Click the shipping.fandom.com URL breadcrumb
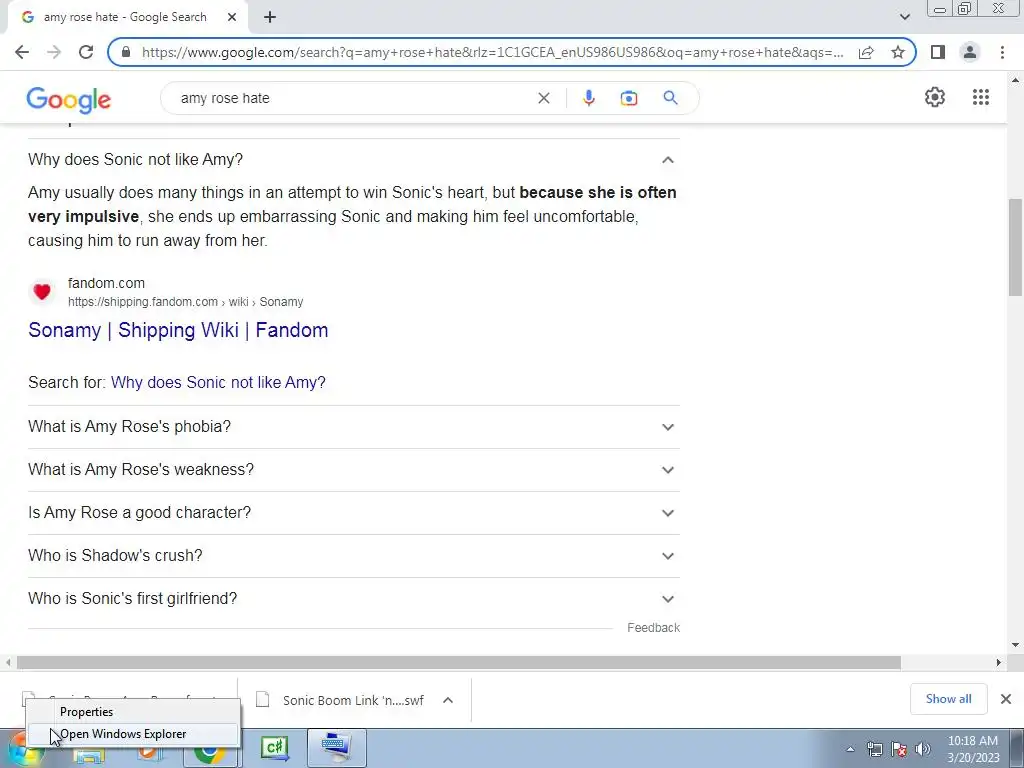 click(x=185, y=302)
